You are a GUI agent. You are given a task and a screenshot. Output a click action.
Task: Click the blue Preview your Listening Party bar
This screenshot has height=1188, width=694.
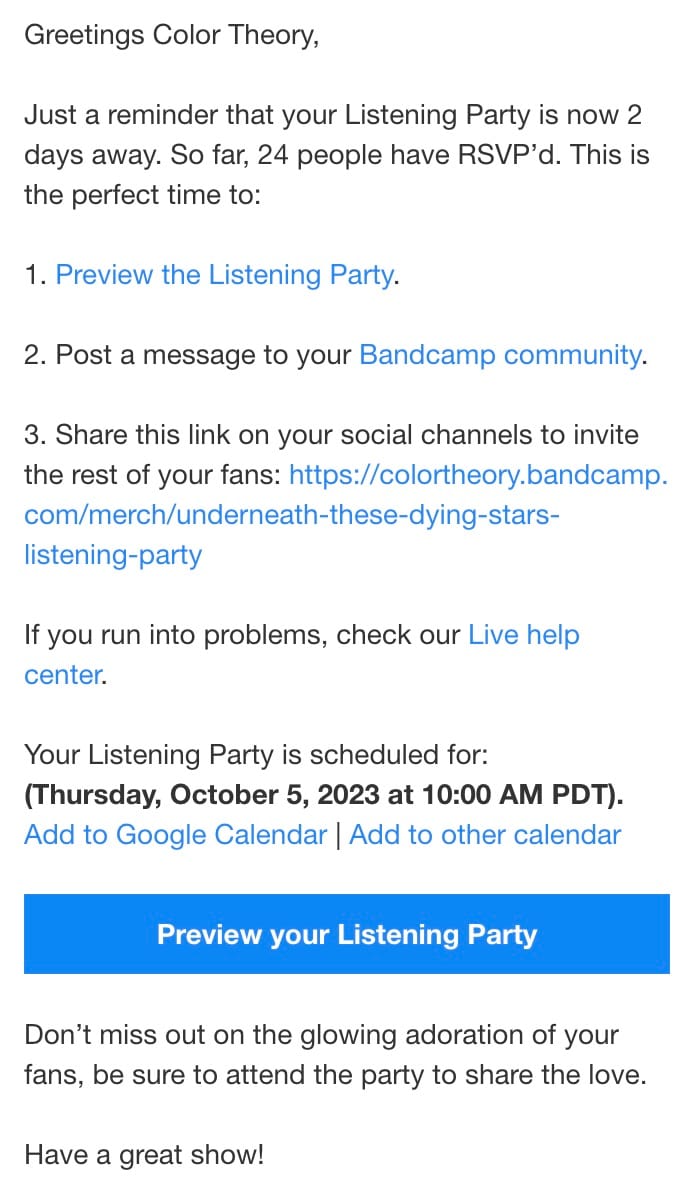click(x=347, y=934)
